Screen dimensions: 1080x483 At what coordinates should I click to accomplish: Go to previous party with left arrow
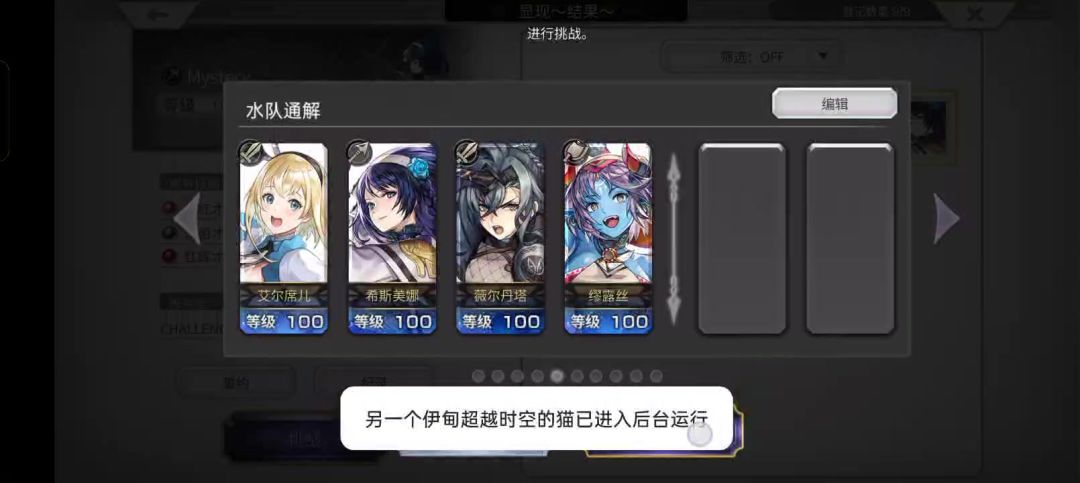(187, 218)
